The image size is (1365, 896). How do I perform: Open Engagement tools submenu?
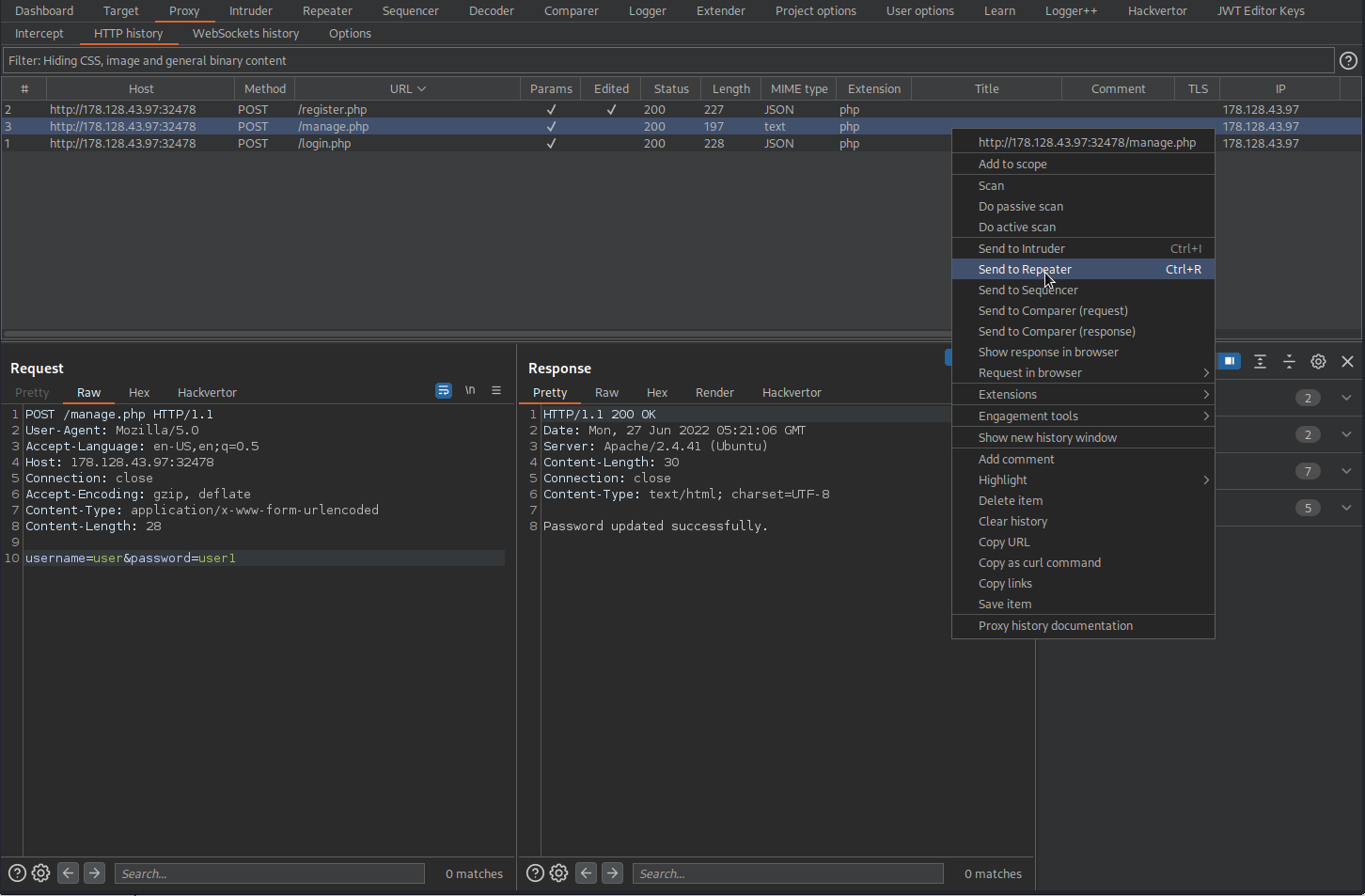point(1083,417)
